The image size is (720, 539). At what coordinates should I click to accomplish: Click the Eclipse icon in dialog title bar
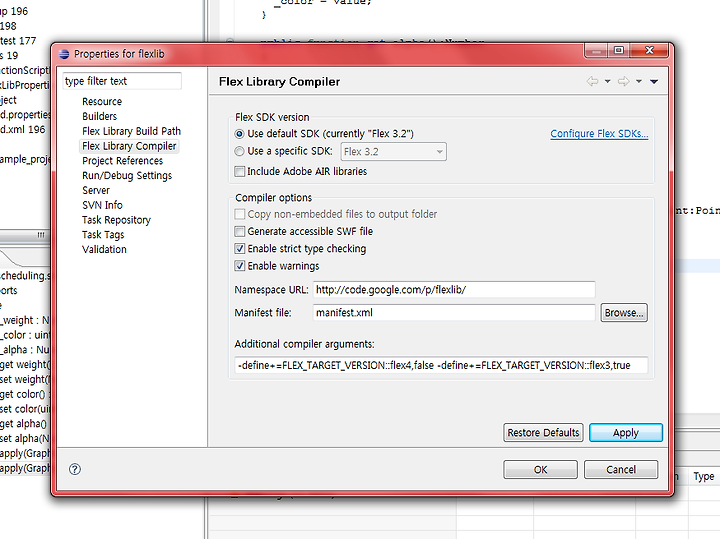pos(64,54)
